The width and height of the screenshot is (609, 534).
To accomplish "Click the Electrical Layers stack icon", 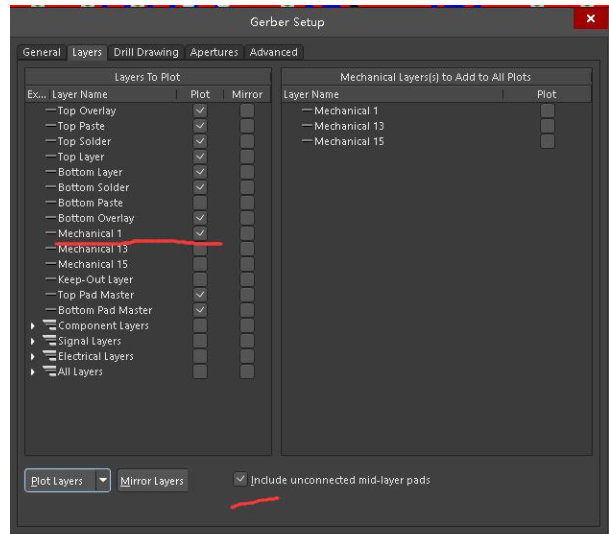I will tap(49, 355).
